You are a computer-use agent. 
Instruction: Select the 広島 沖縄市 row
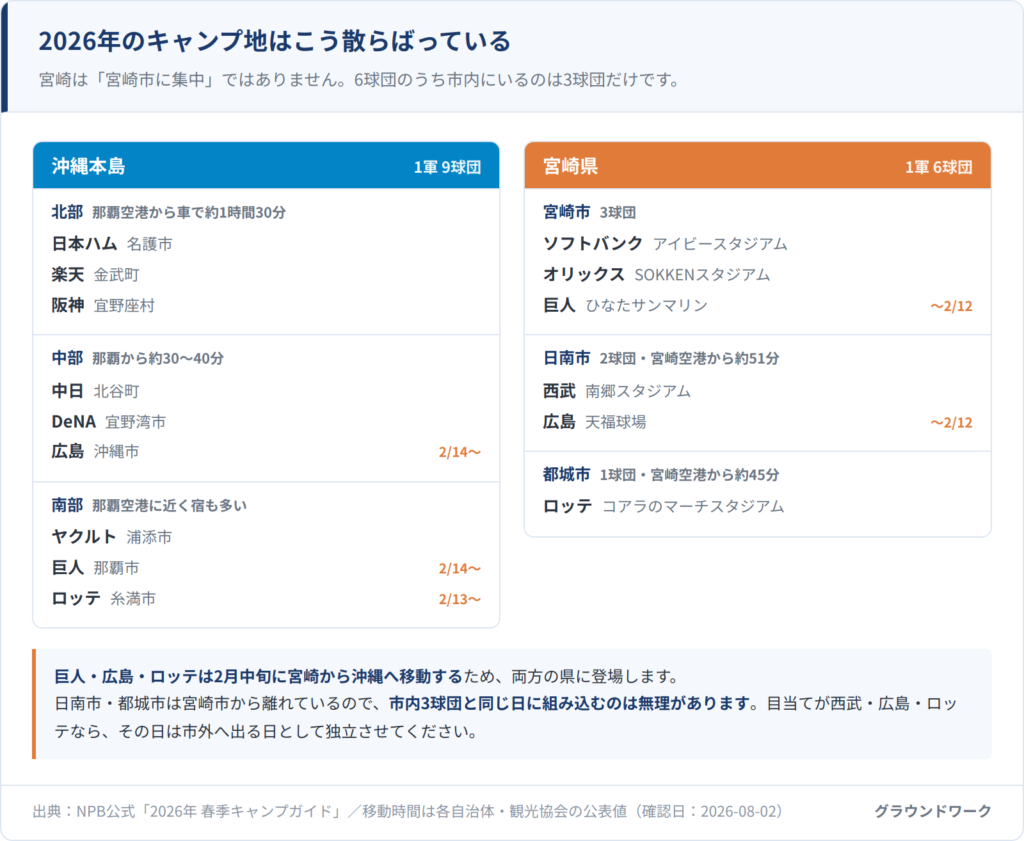coord(266,452)
